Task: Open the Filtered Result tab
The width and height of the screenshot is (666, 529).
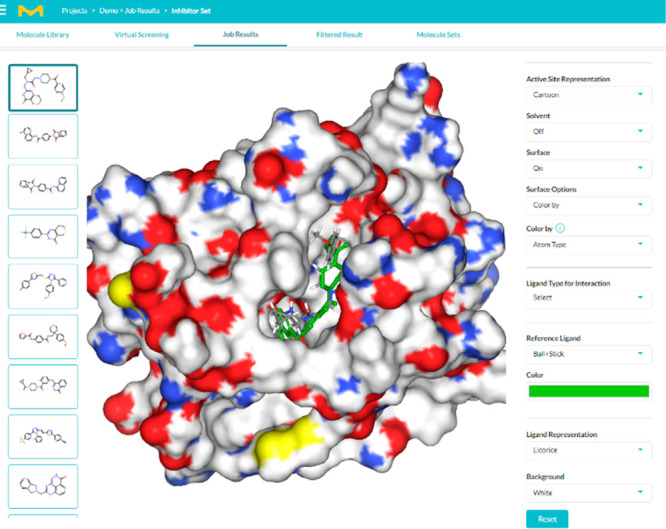Action: (x=337, y=35)
